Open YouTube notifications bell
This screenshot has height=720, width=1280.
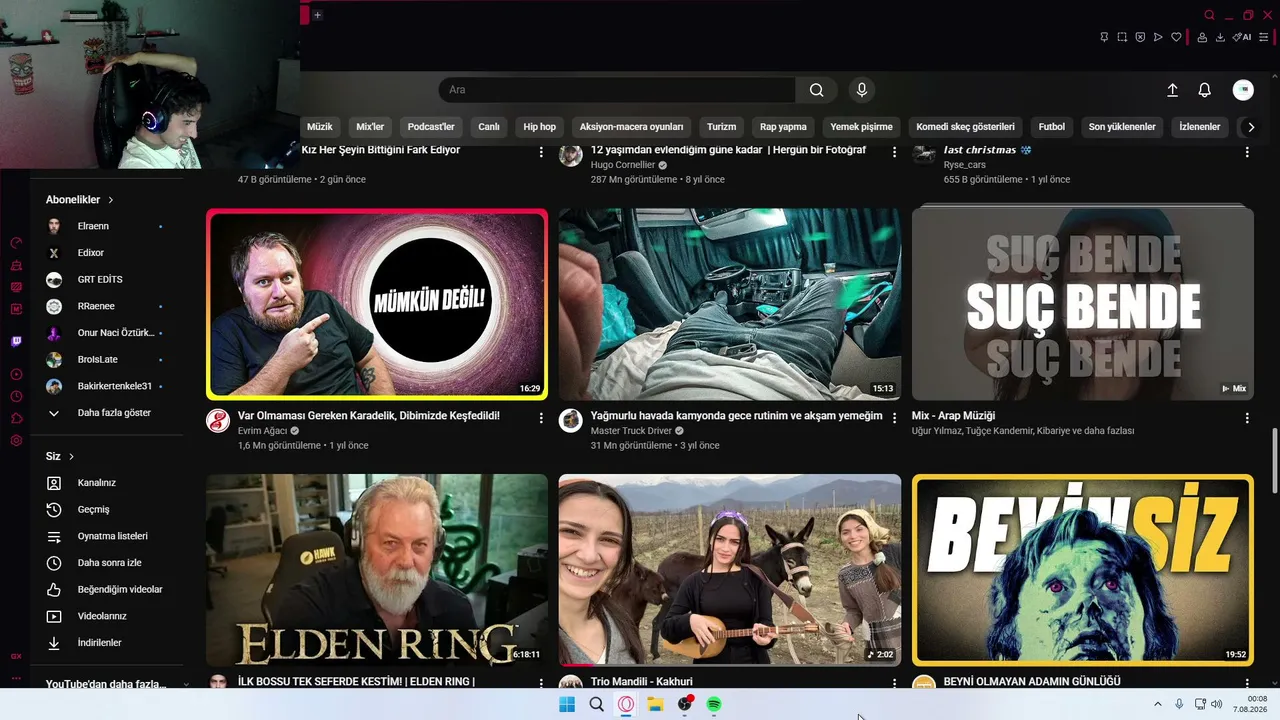click(x=1205, y=90)
